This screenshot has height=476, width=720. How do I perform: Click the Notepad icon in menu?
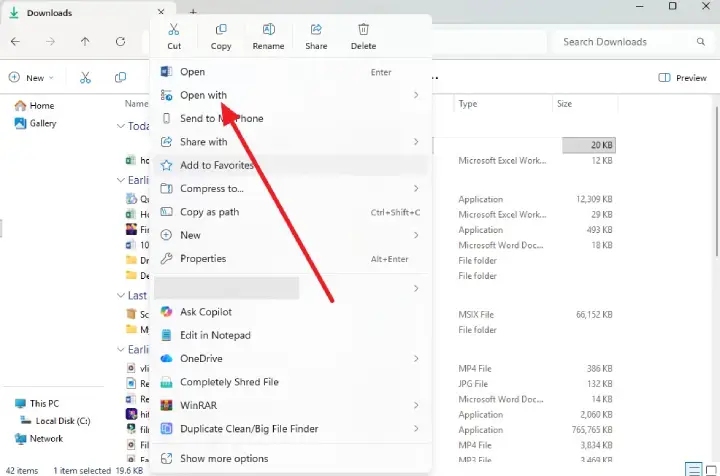(166, 335)
